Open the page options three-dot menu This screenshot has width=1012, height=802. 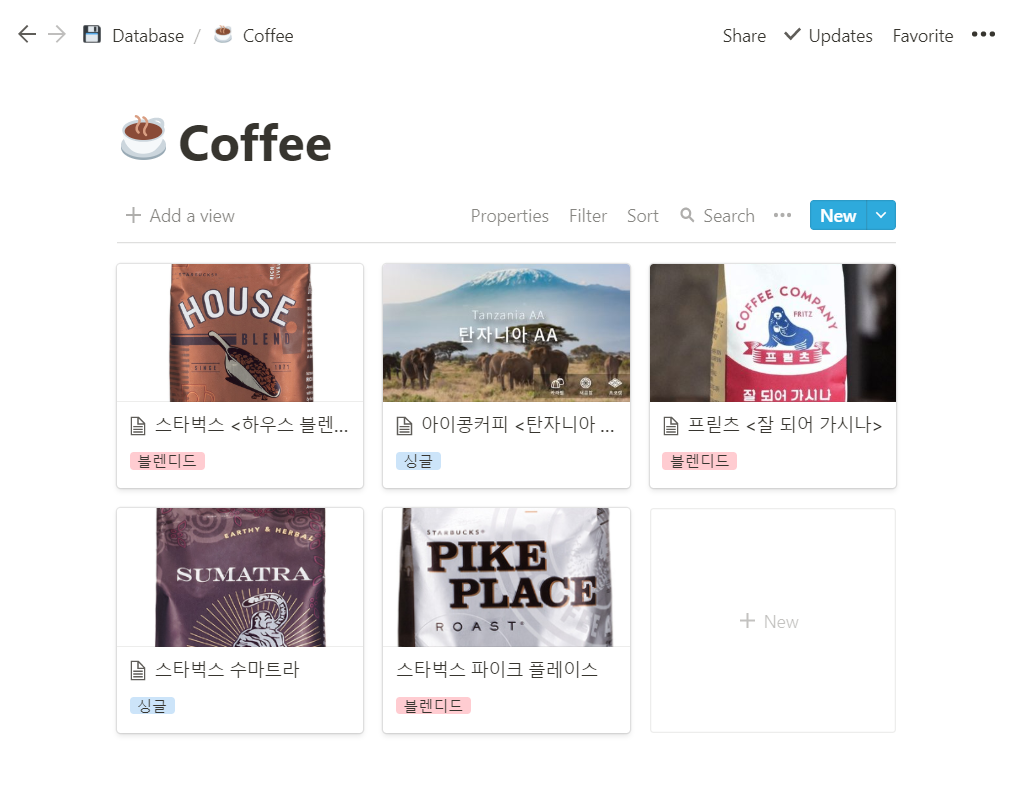[x=983, y=34]
